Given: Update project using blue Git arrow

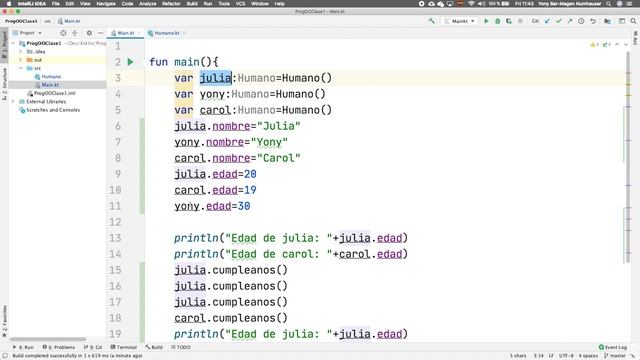Looking at the screenshot, I should tap(547, 21).
